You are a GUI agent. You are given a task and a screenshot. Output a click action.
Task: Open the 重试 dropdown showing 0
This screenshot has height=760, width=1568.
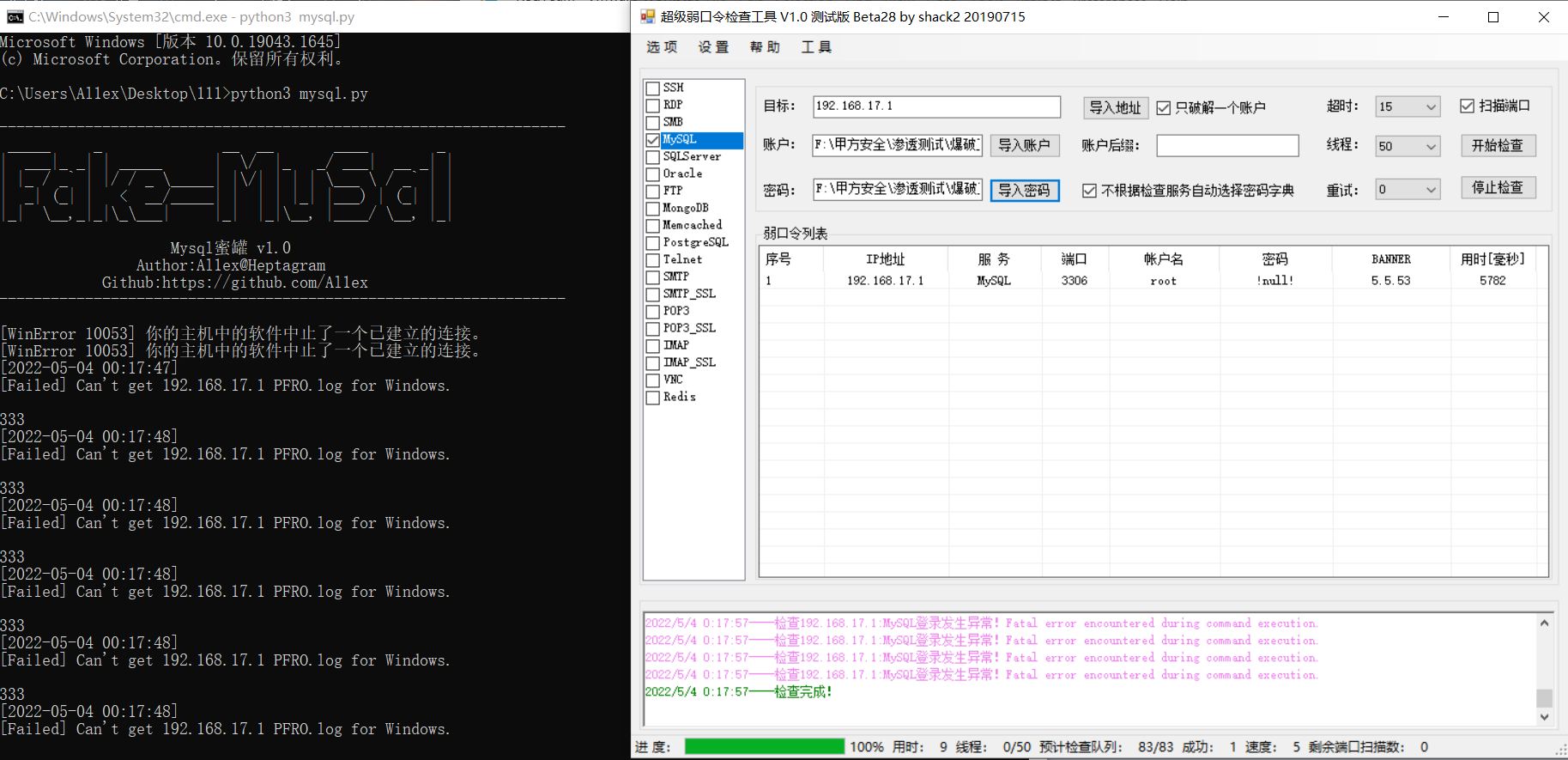(1408, 189)
